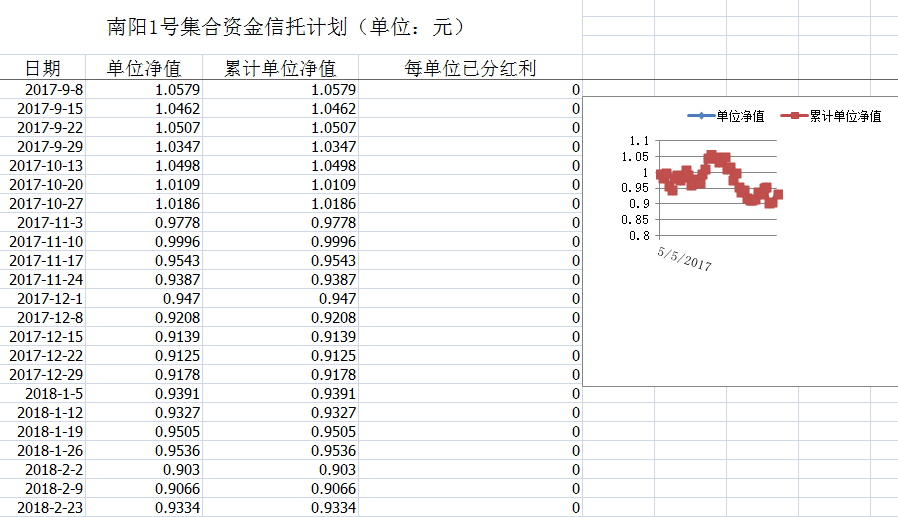Select the dividend value for 2017-12-29
Viewport: 898px width, 517px height.
470,375
